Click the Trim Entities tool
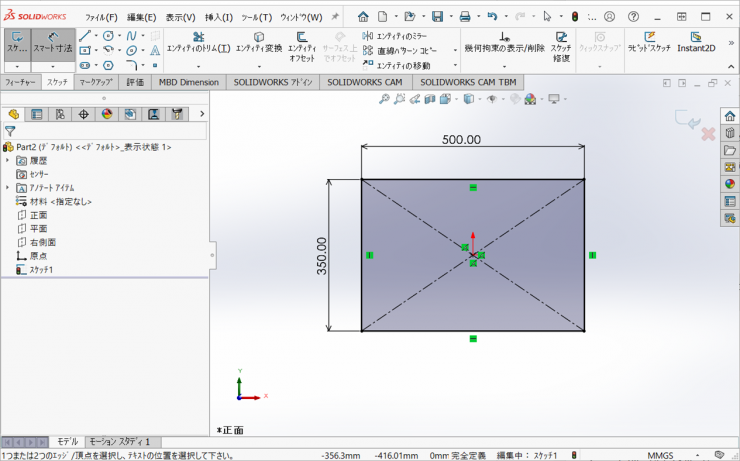This screenshot has height=461, width=740. click(x=197, y=43)
